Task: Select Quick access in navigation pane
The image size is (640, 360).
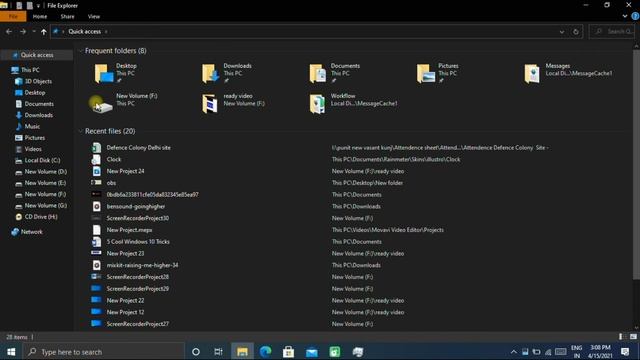Action: [x=37, y=55]
